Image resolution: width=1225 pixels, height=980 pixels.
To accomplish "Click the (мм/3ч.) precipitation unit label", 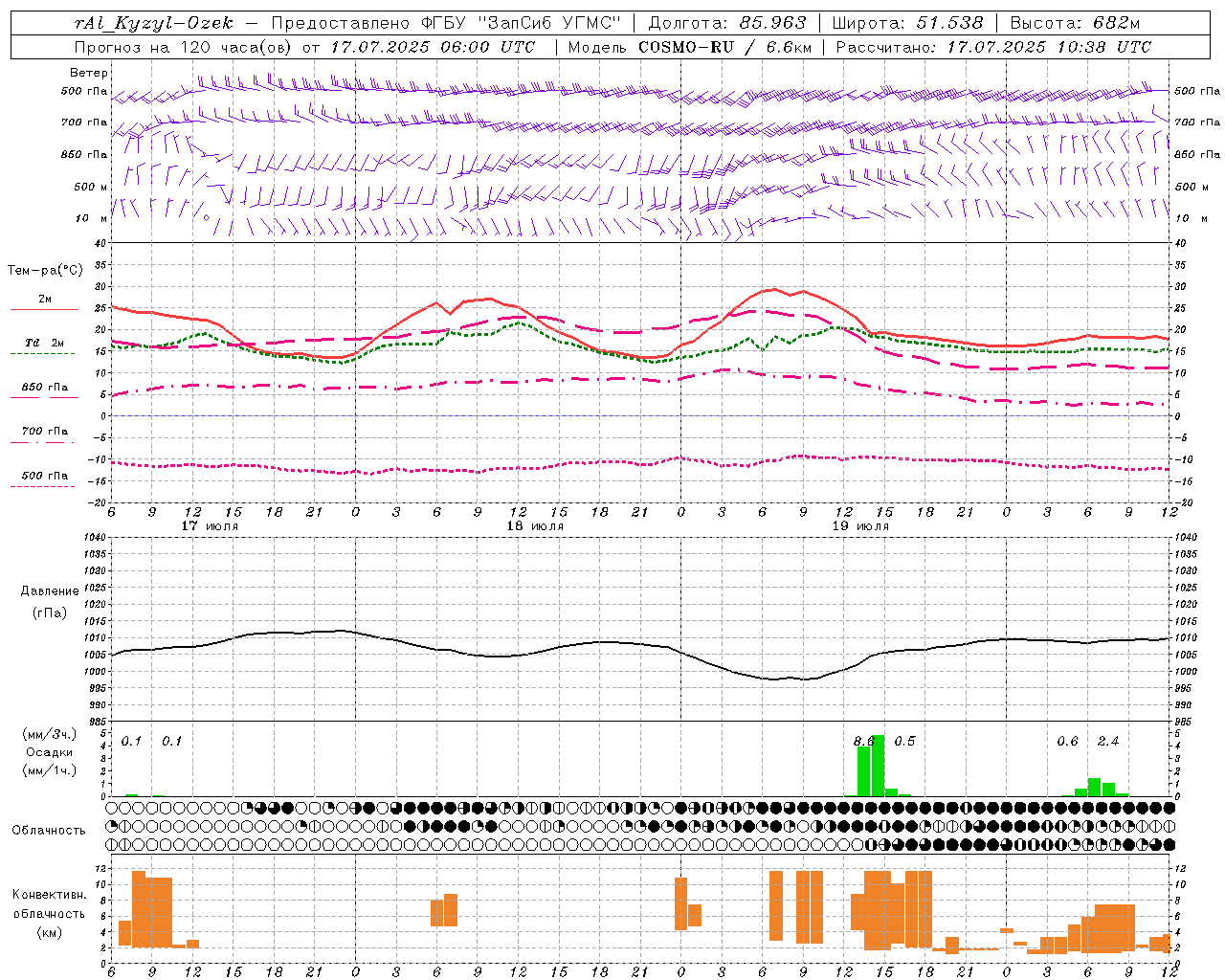I will pyautogui.click(x=50, y=734).
